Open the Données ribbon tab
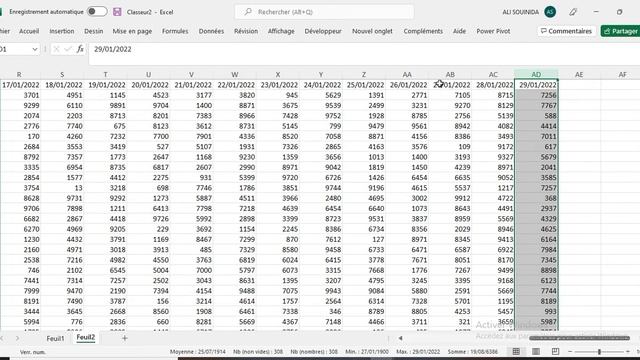This screenshot has width=640, height=360. pyautogui.click(x=211, y=31)
